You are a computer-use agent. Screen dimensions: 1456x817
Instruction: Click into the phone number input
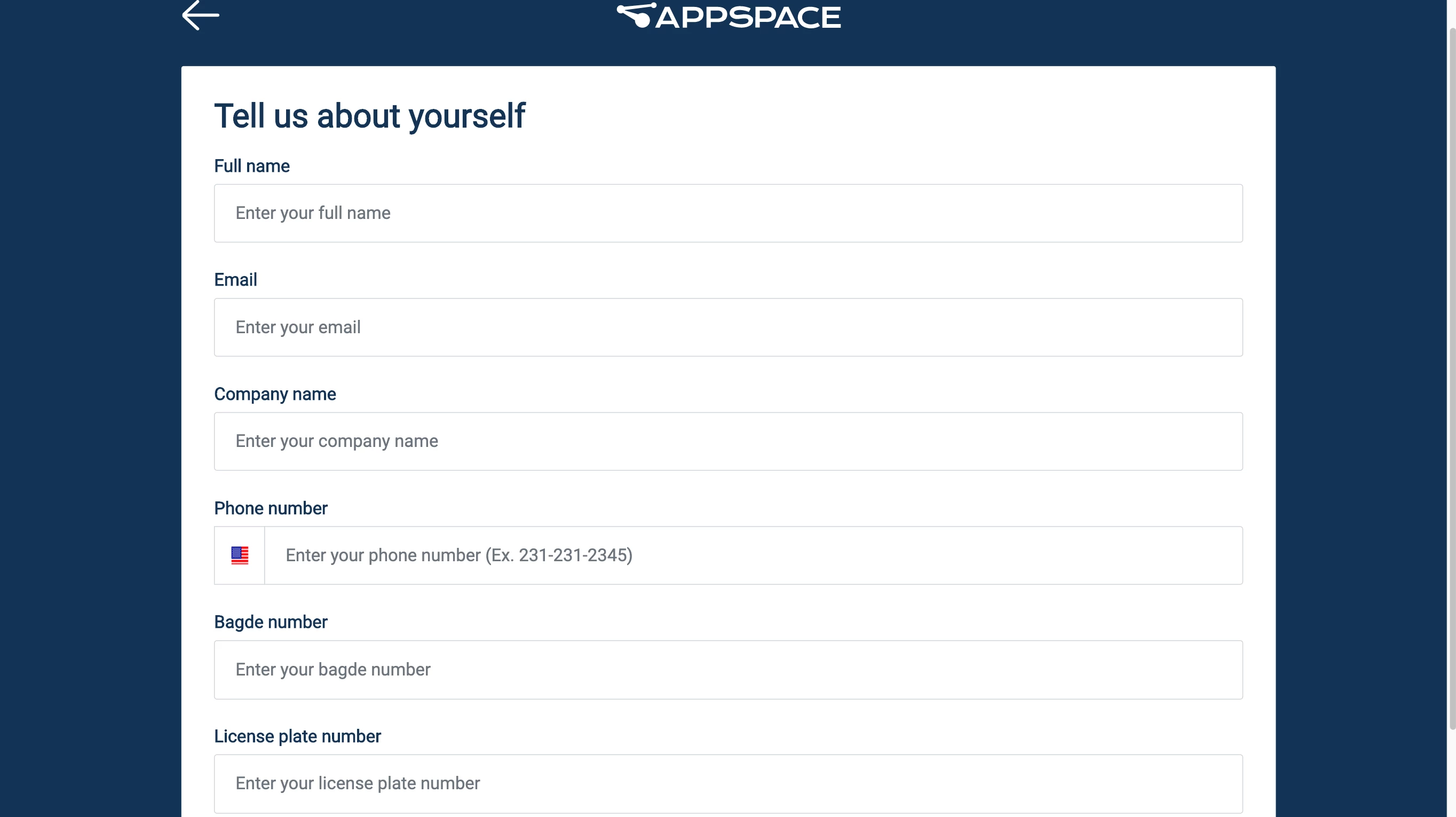[753, 555]
